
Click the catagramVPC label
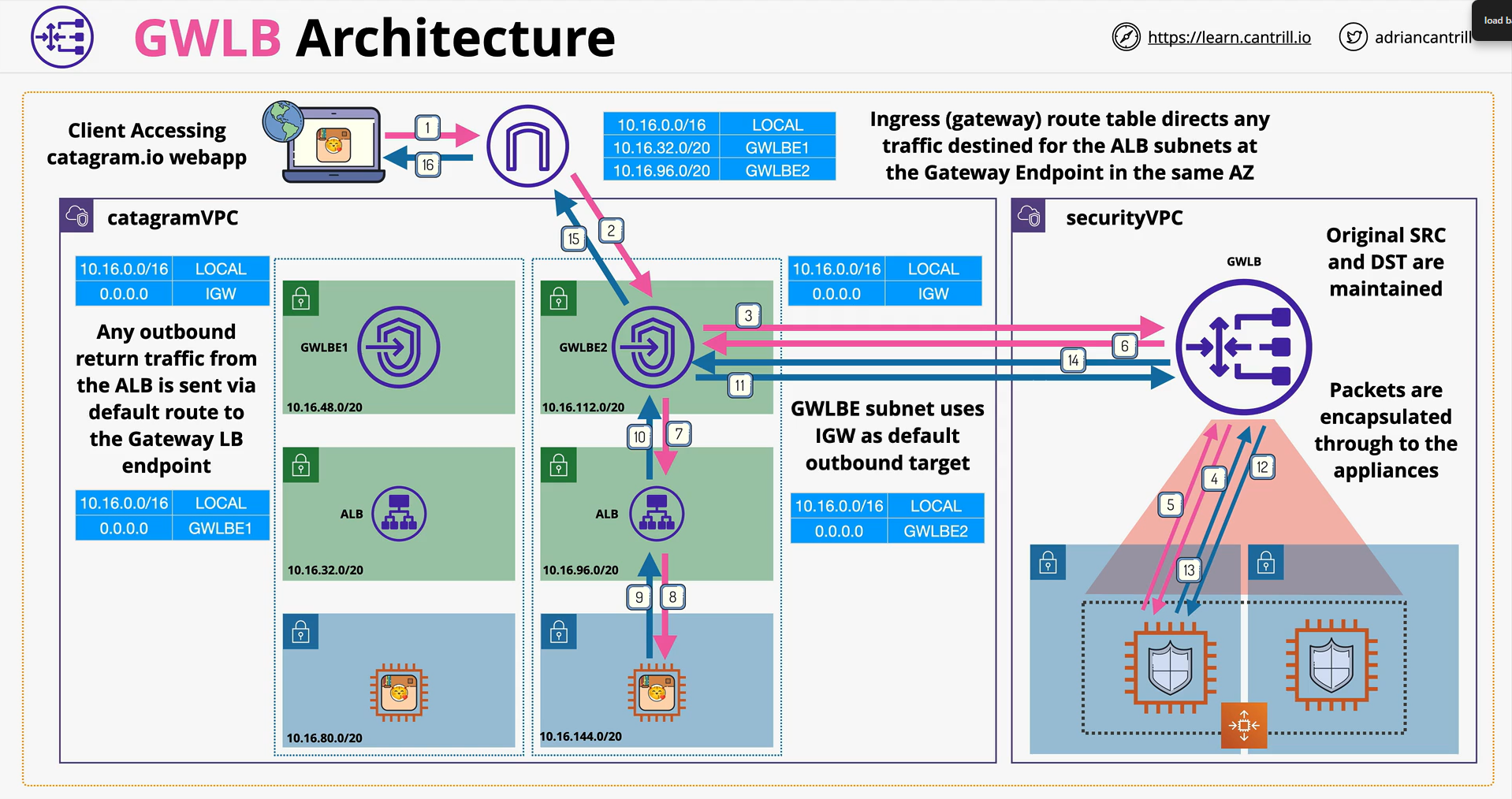pyautogui.click(x=173, y=217)
